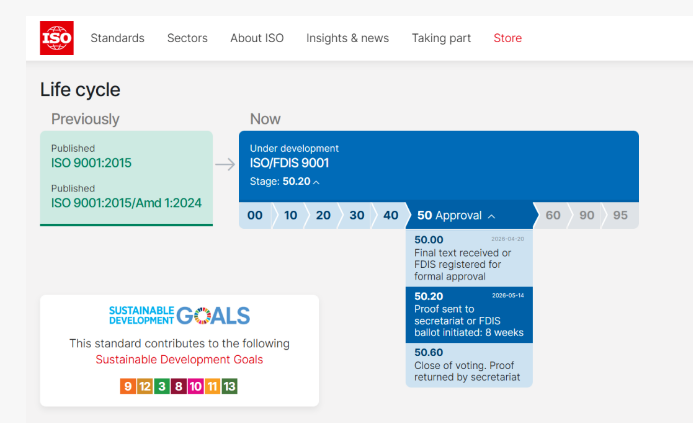Go to the Store link

click(x=507, y=38)
